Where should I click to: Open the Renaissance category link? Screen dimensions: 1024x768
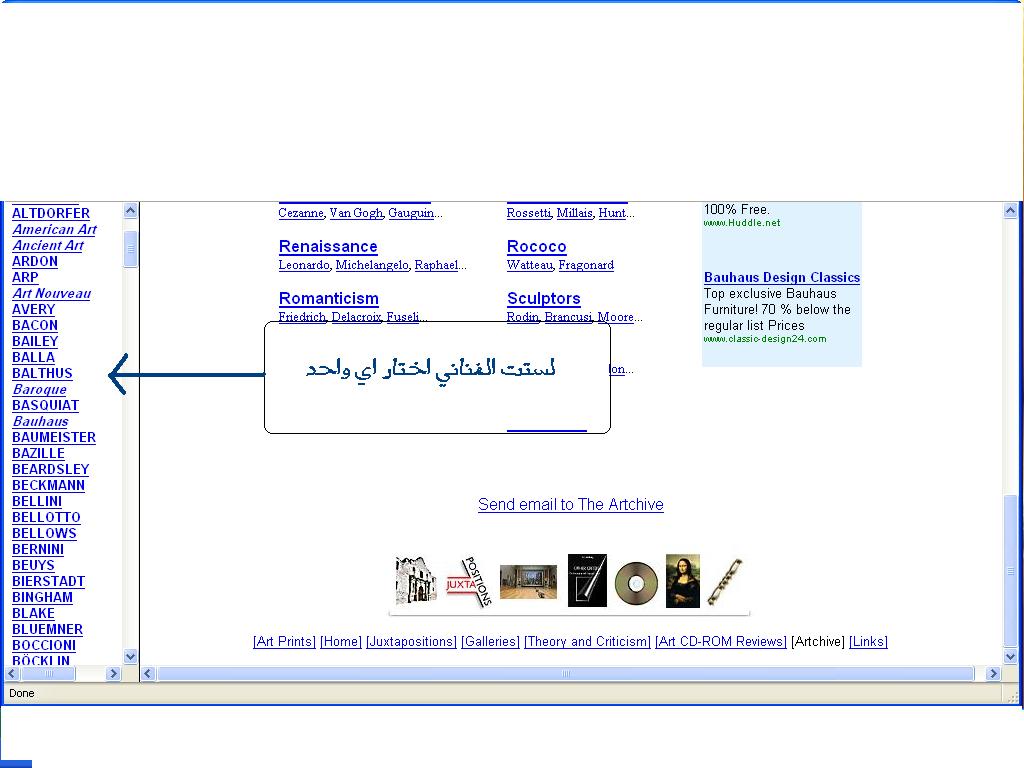point(328,247)
